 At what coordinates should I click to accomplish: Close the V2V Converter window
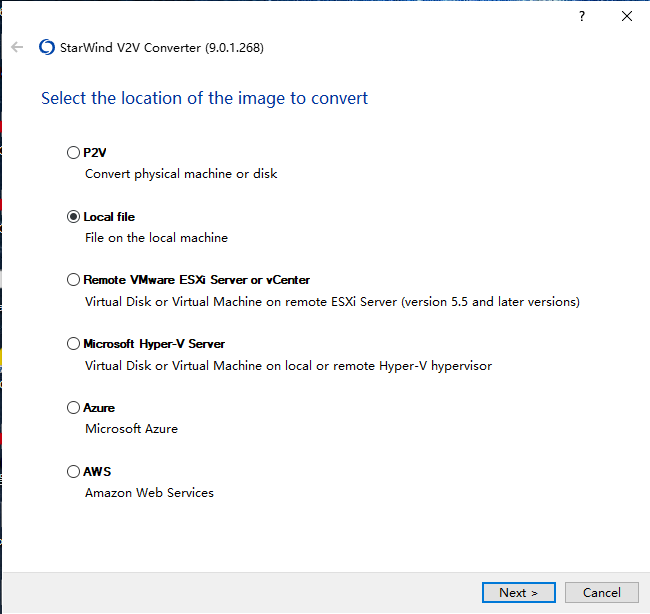coord(627,16)
